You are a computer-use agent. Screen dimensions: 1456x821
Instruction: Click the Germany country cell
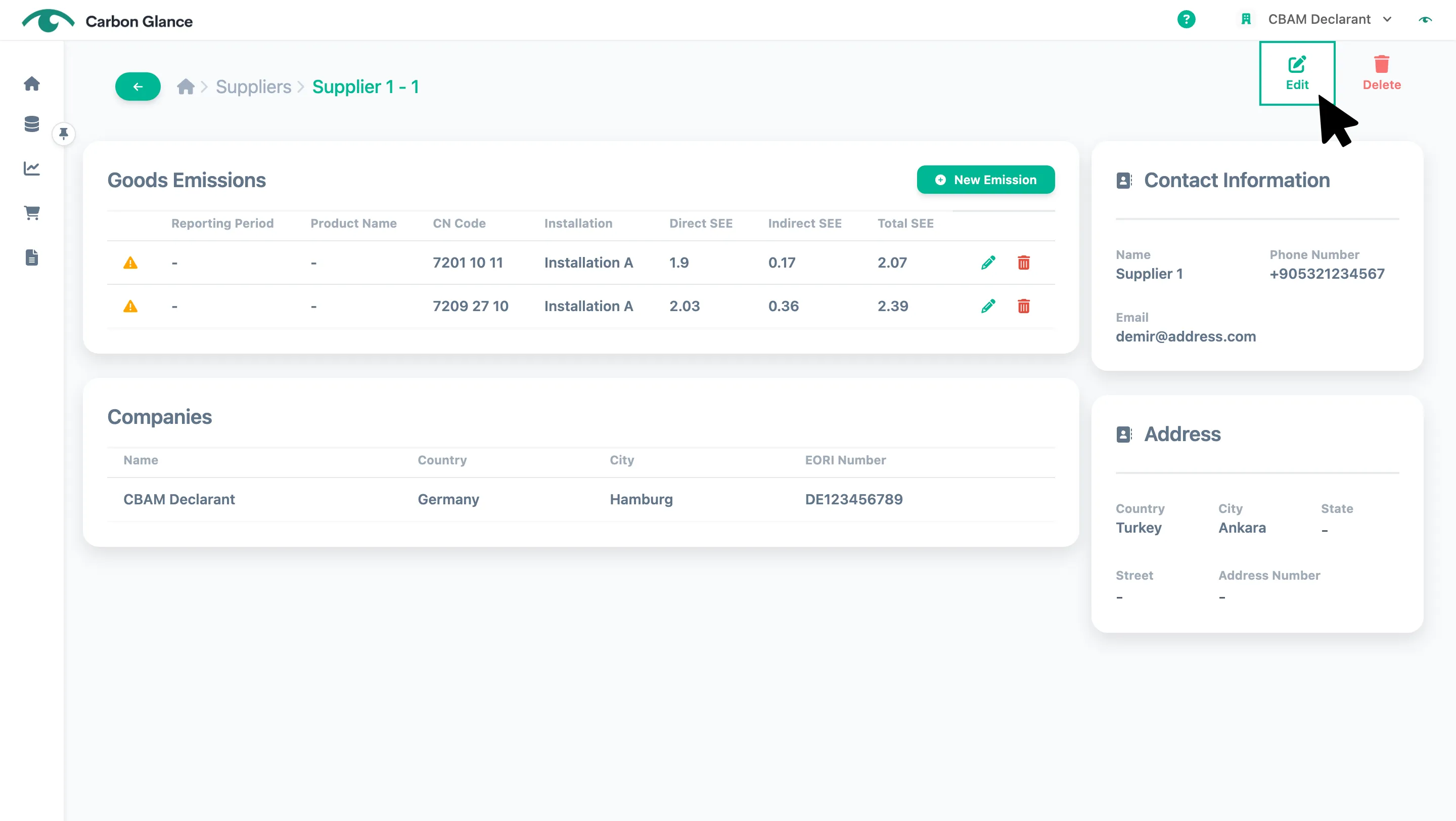(448, 499)
